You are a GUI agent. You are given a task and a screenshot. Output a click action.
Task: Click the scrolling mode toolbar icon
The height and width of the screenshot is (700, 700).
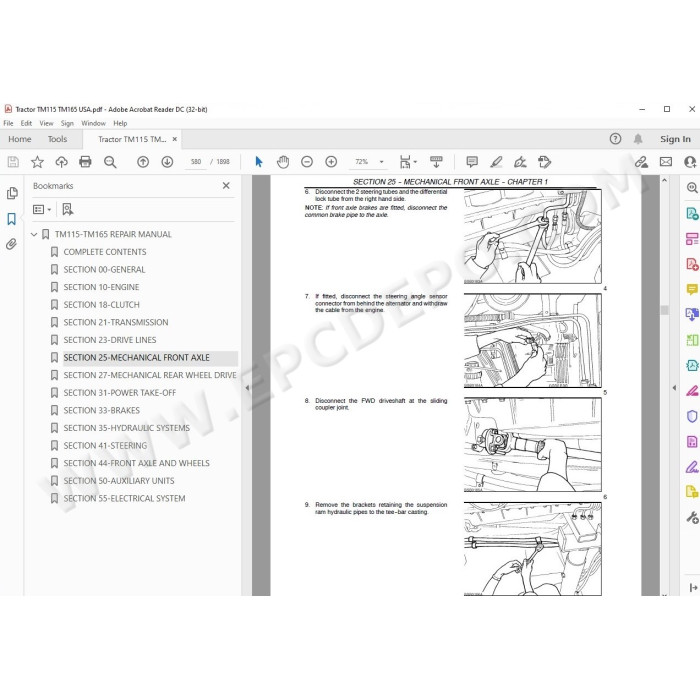point(436,162)
